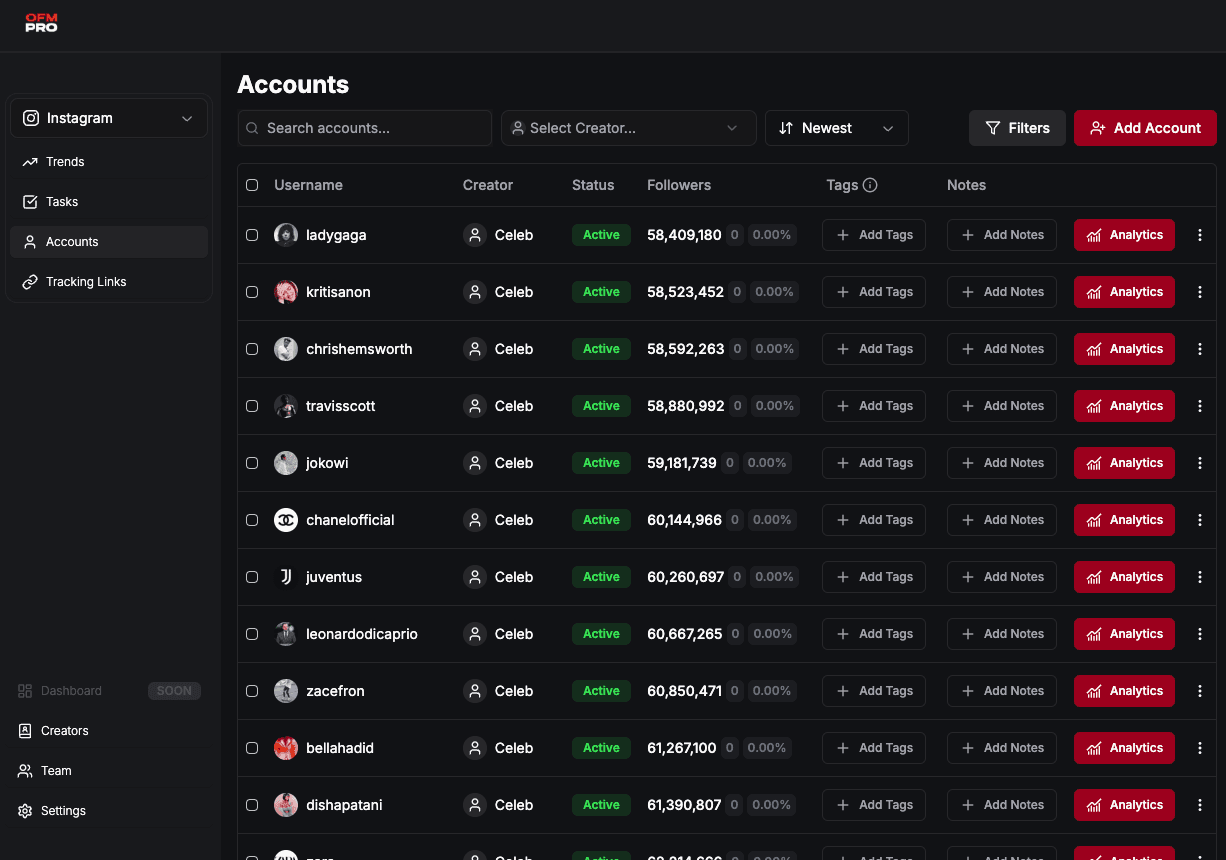Open Analytics for ladygaga
Viewport: 1226px width, 860px height.
coord(1124,235)
